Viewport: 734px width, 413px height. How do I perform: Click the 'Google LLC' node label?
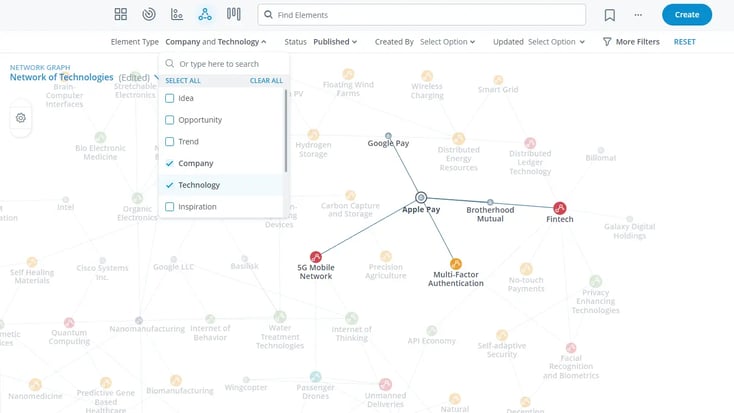[173, 267]
